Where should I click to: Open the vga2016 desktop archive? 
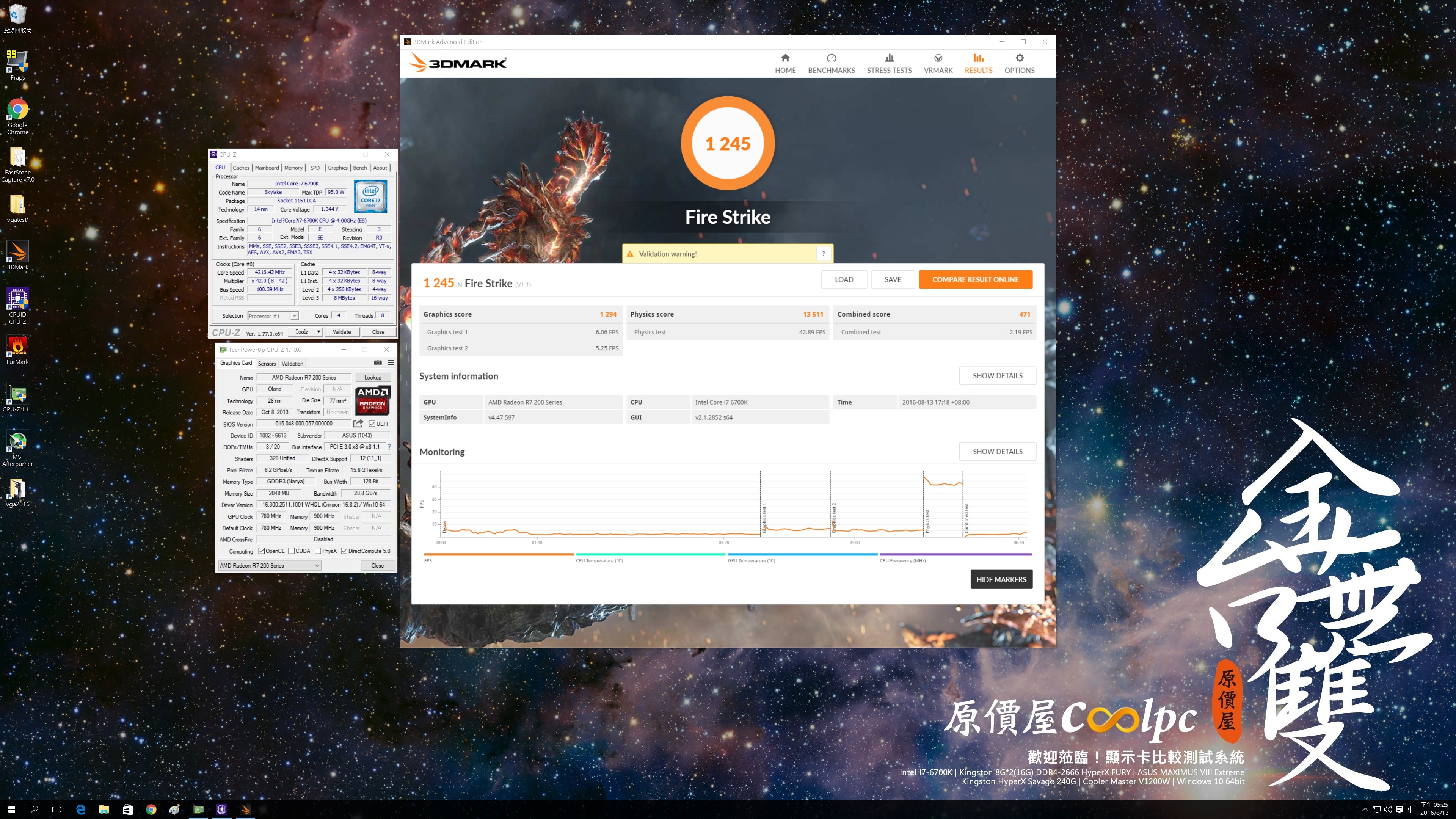(x=17, y=493)
